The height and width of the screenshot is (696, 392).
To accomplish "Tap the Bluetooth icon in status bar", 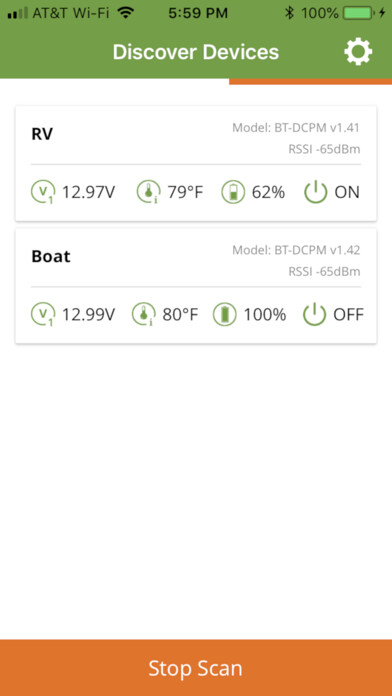I will [x=289, y=13].
